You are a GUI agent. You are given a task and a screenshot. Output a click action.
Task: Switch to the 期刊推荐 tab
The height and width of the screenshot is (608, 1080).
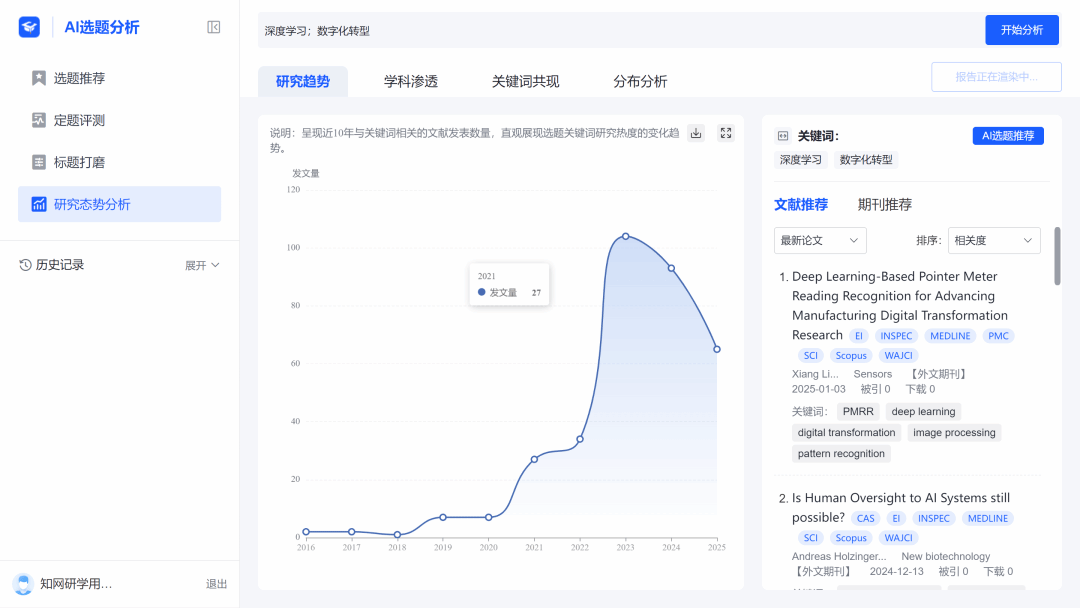pyautogui.click(x=885, y=205)
